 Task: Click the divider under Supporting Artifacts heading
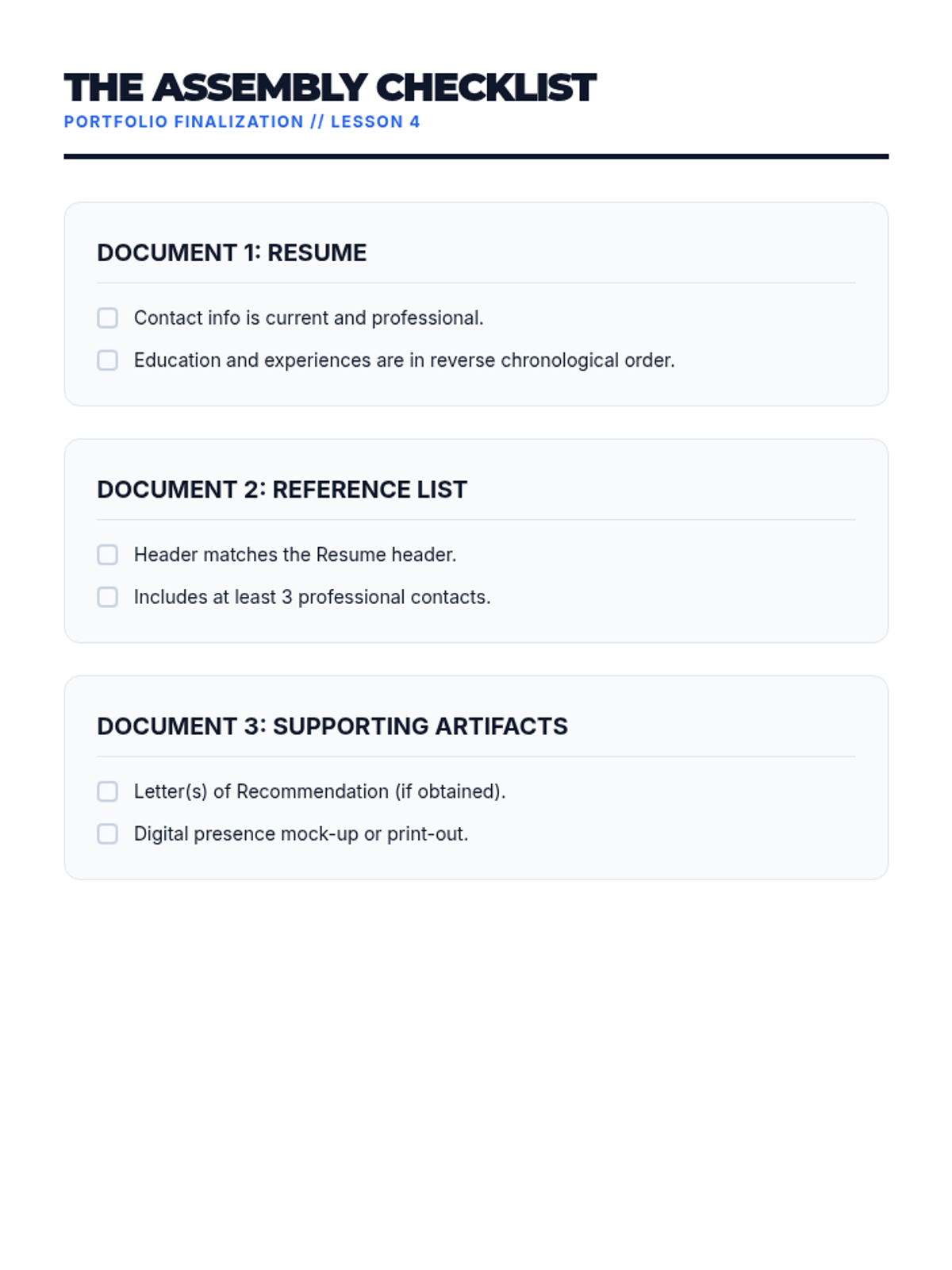point(476,756)
